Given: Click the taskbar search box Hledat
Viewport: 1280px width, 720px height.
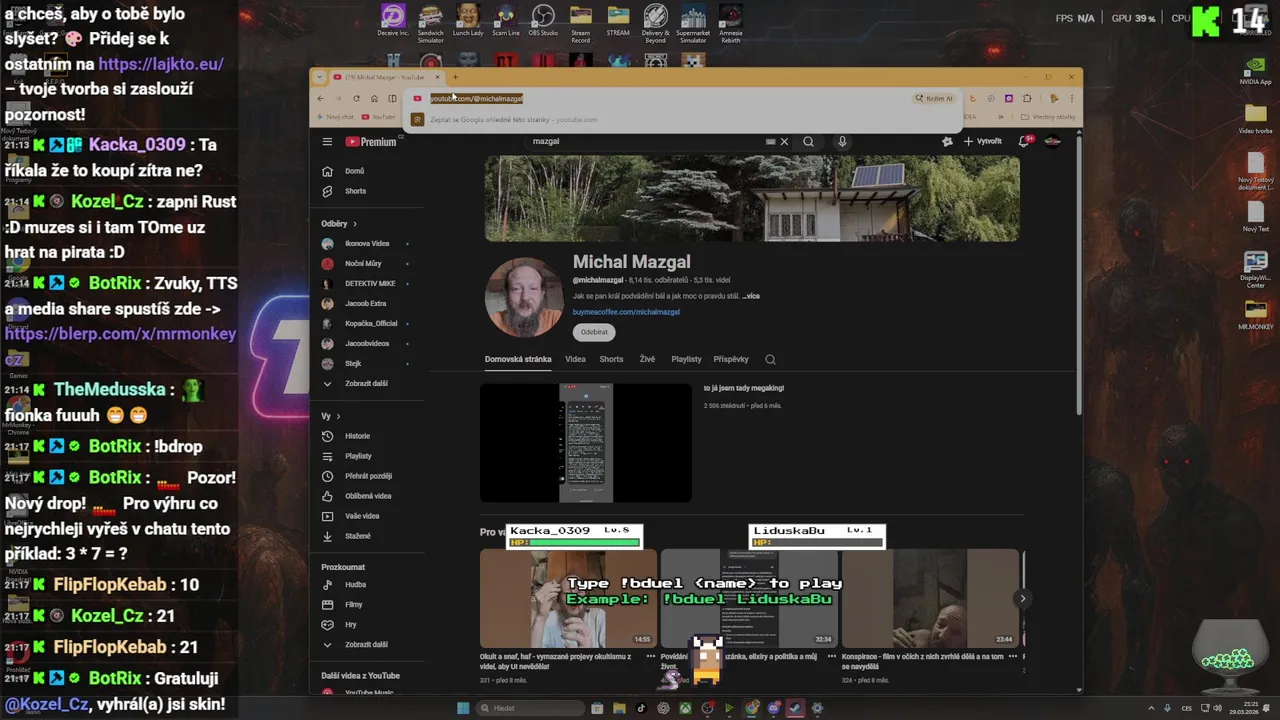Looking at the screenshot, I should (529, 708).
